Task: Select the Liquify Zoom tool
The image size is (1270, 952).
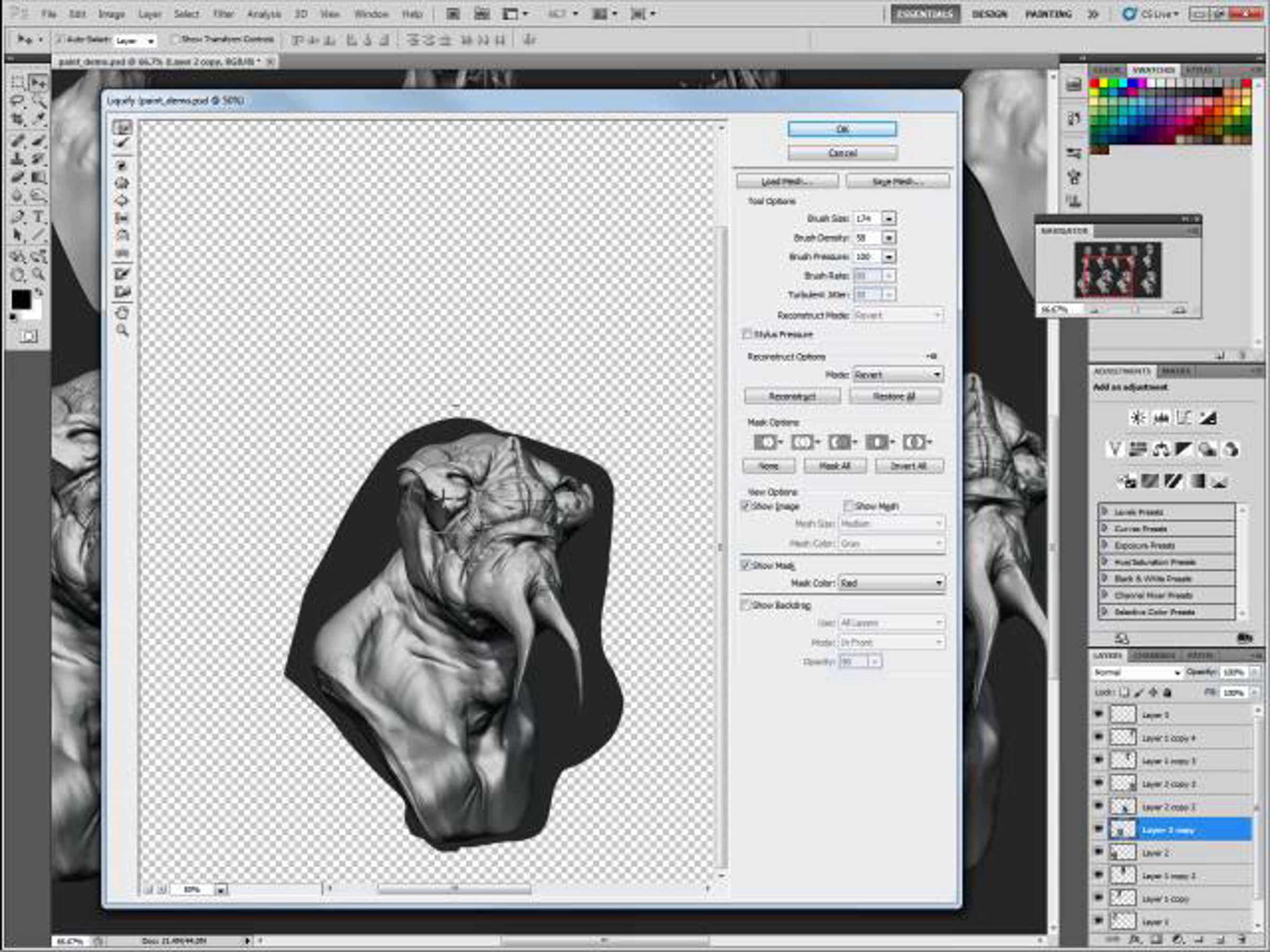Action: tap(122, 331)
